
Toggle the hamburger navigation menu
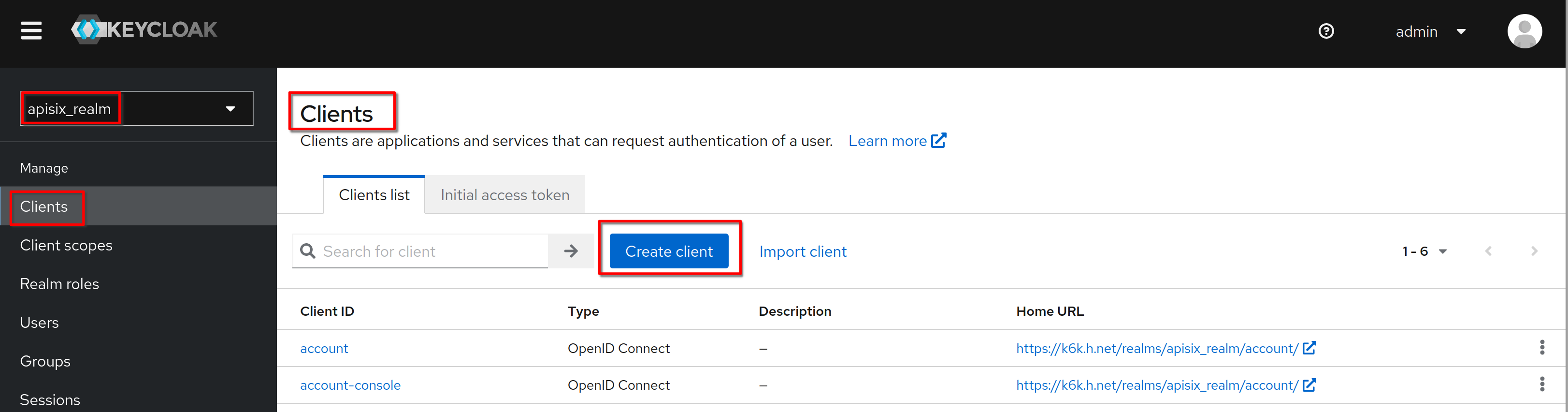pos(31,30)
